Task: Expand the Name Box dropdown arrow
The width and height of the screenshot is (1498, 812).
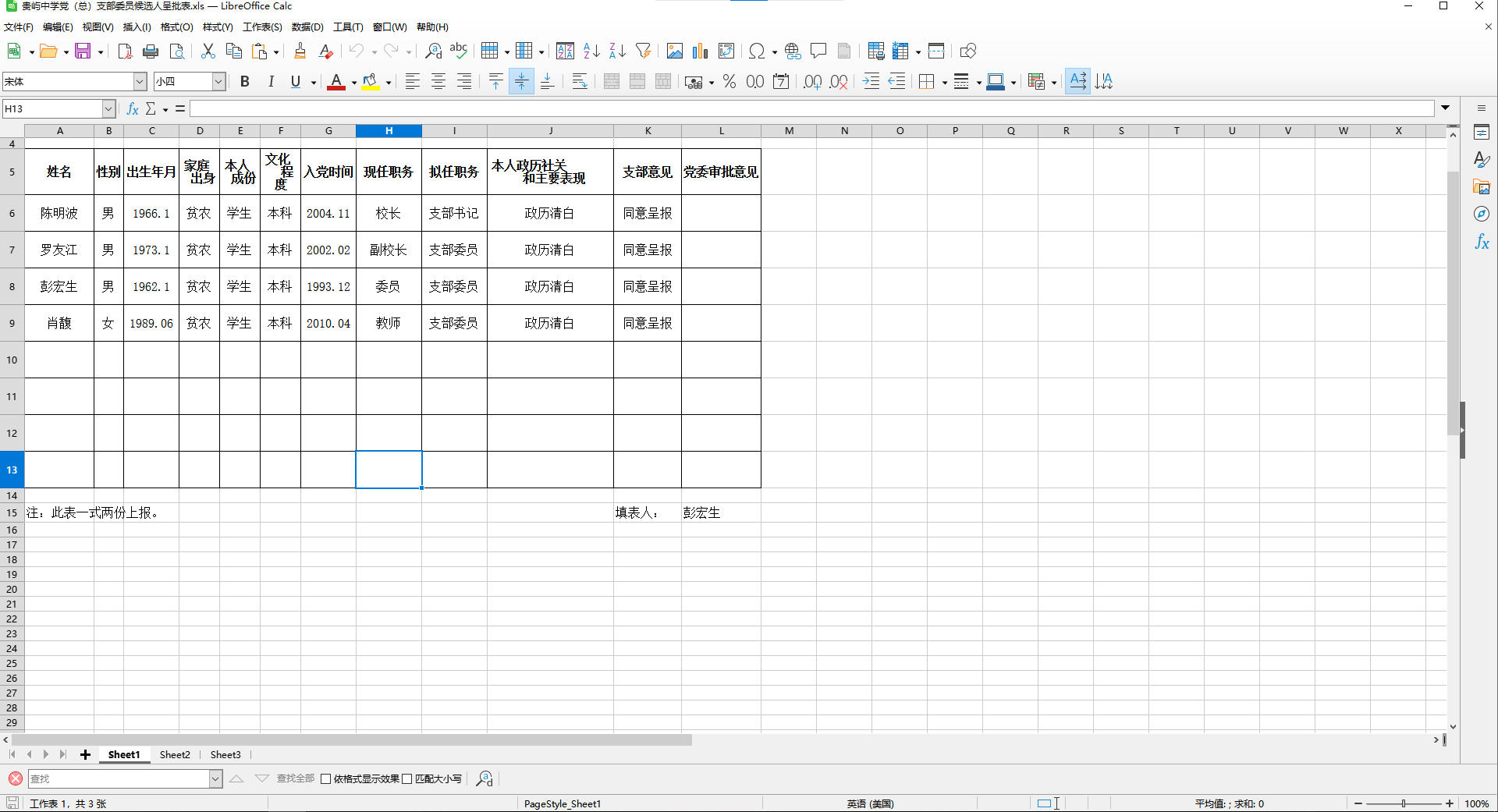Action: click(x=109, y=109)
